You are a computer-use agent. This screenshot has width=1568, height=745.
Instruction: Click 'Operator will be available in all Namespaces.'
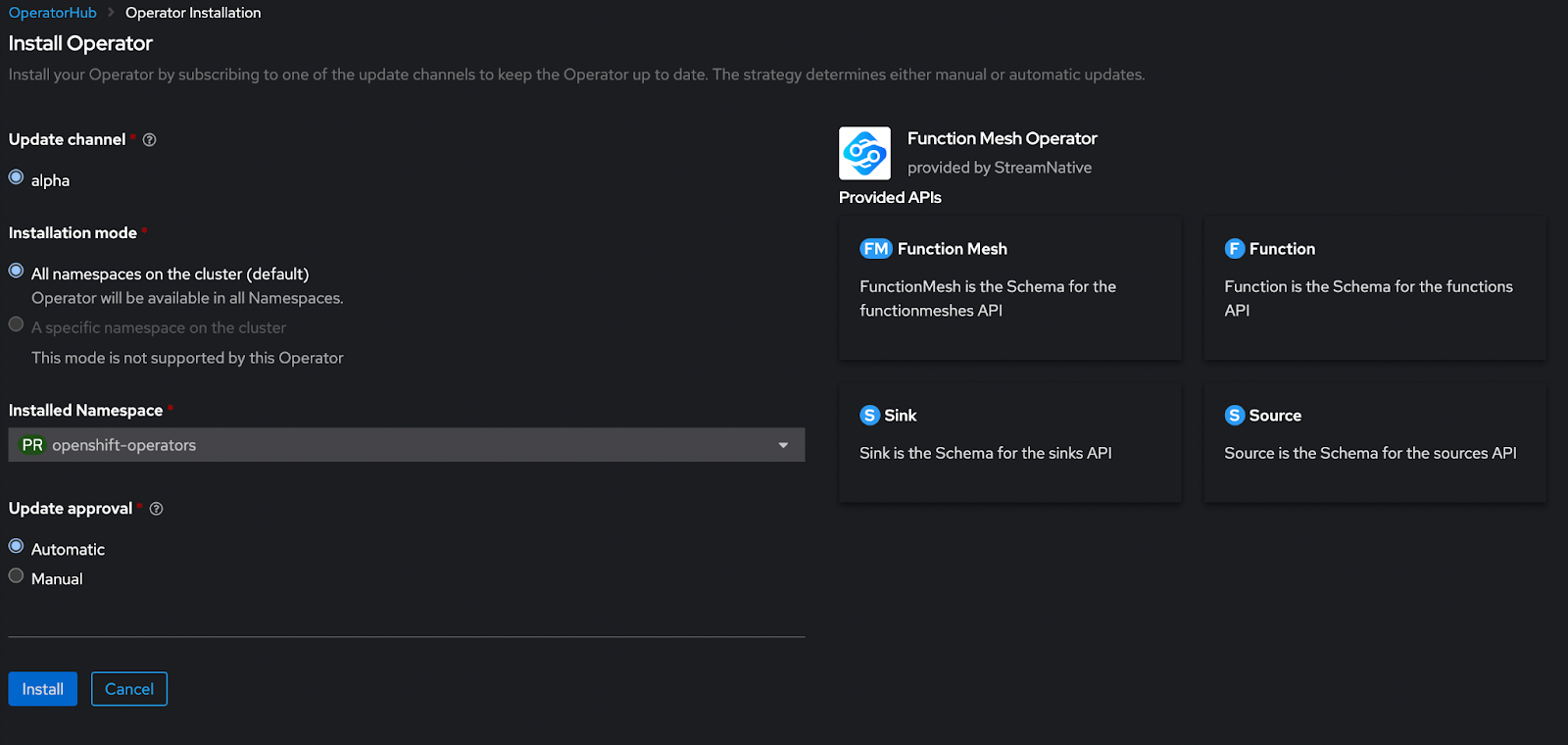click(187, 298)
